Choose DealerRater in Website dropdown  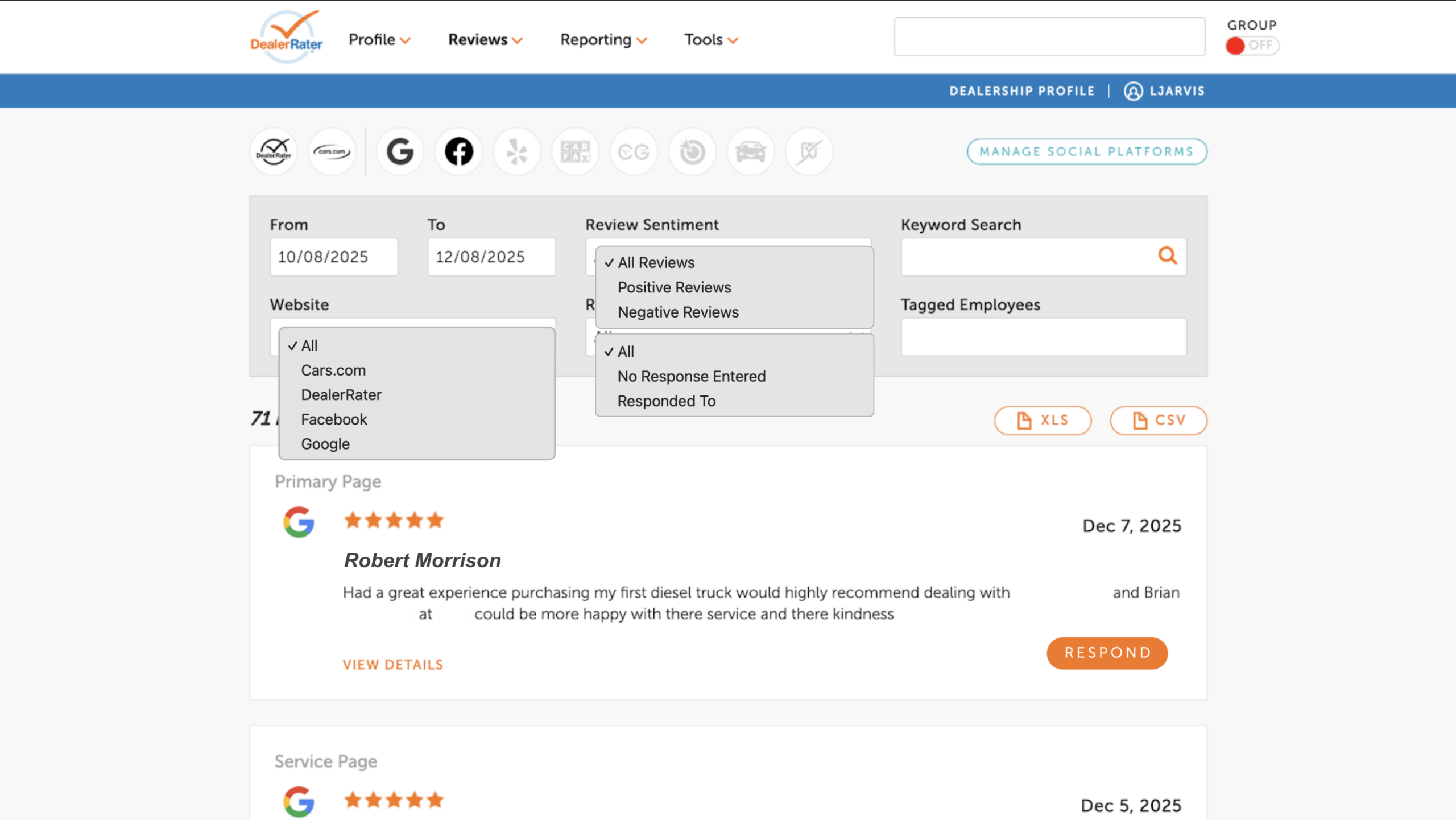coord(417,395)
